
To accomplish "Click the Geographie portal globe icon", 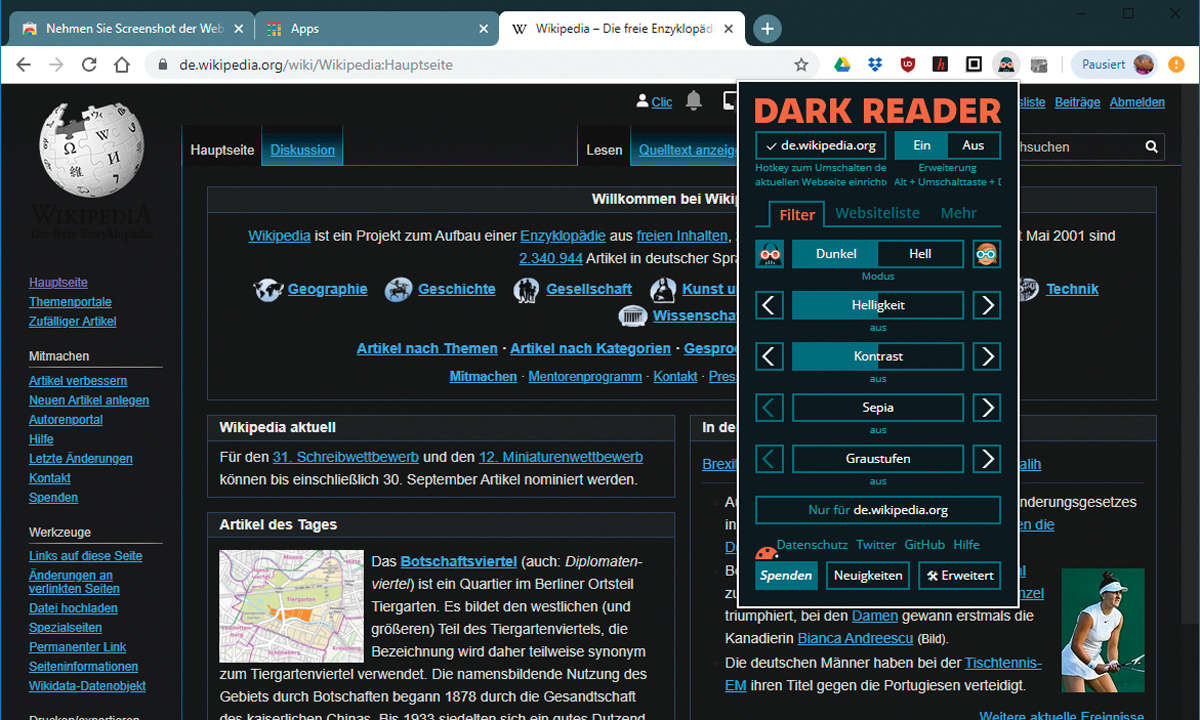I will [x=268, y=290].
